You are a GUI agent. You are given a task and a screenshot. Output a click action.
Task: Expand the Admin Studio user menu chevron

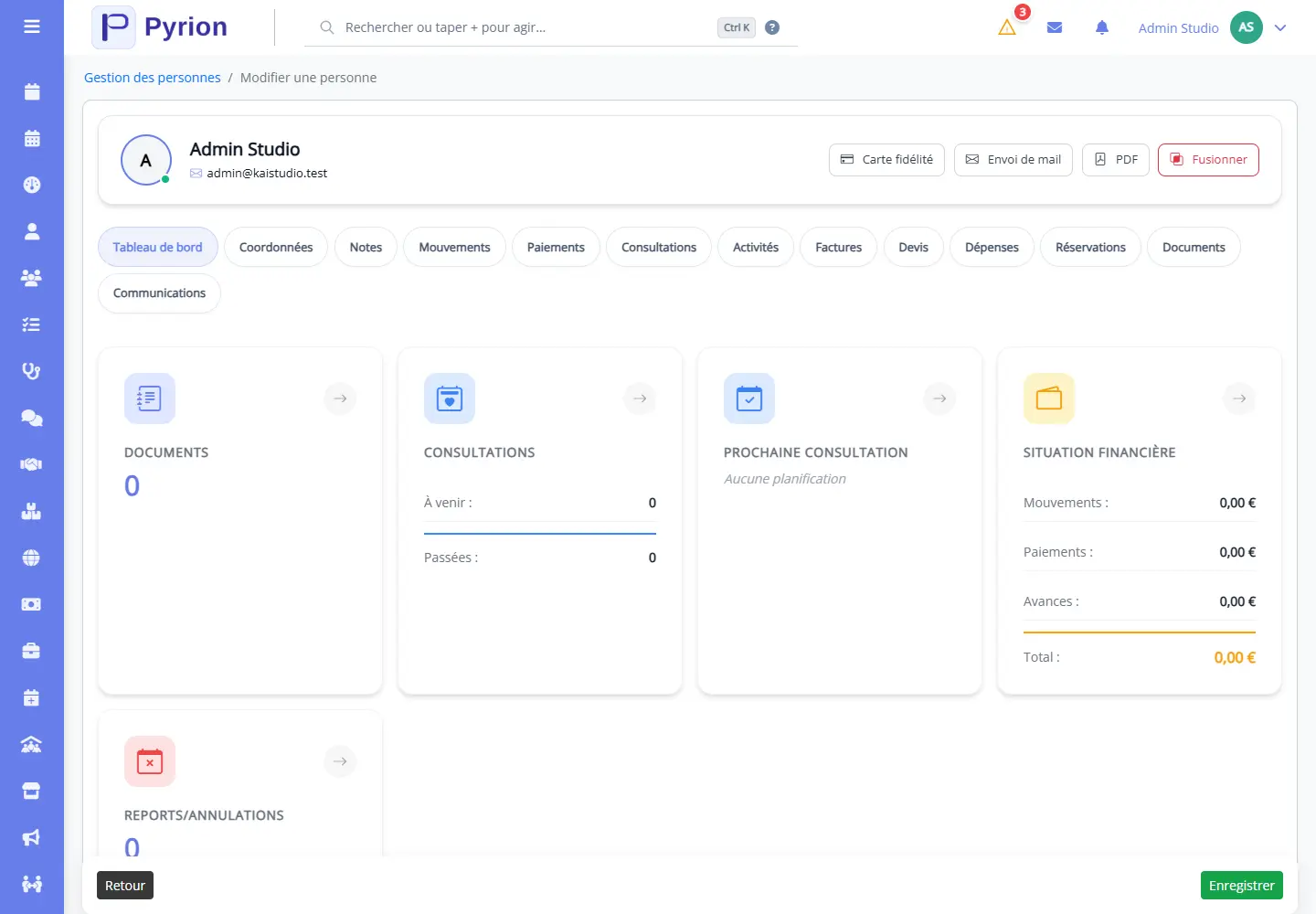[x=1280, y=27]
